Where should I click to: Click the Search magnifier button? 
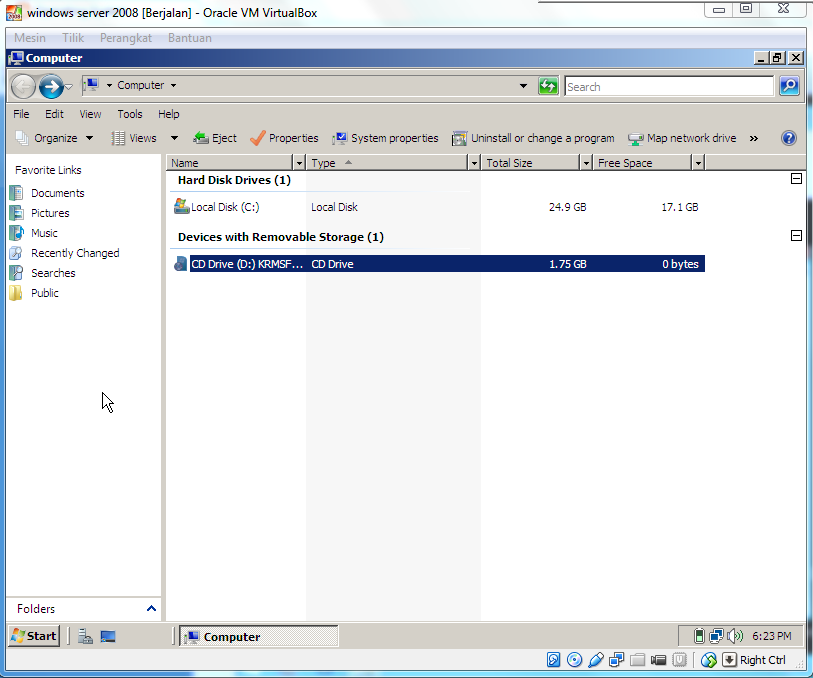click(x=789, y=86)
